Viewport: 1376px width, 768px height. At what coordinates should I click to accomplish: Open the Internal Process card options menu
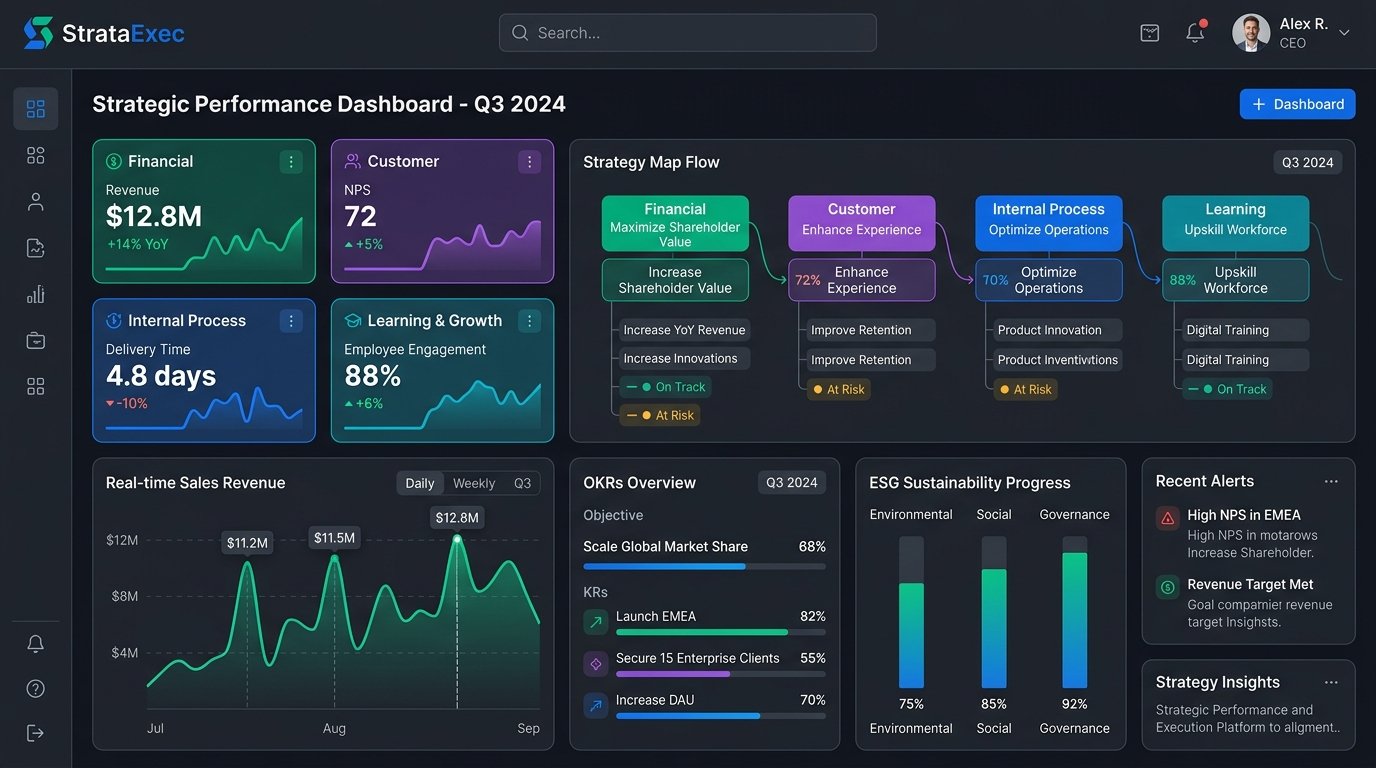pyautogui.click(x=291, y=321)
